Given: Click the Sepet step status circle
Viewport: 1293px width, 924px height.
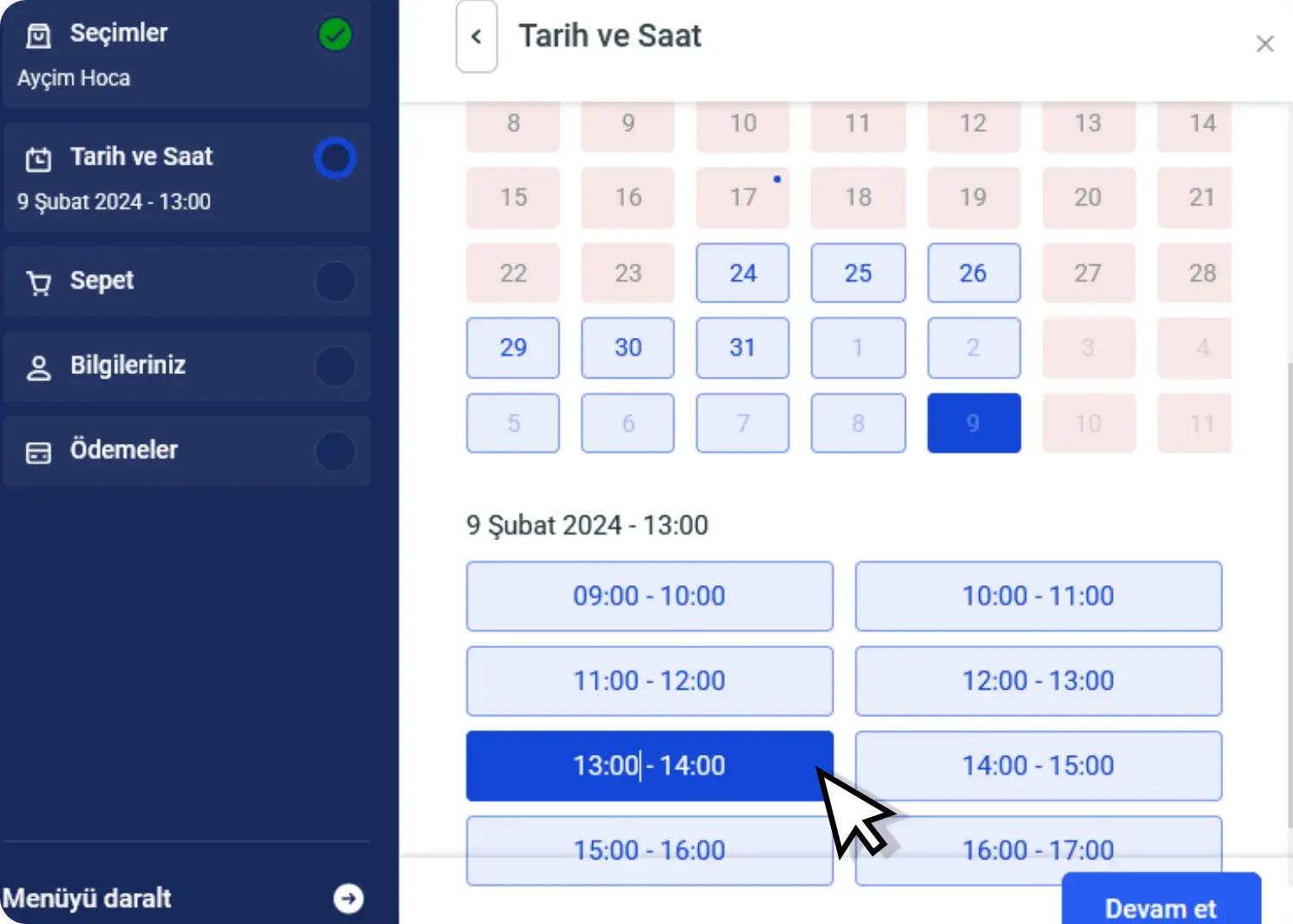Looking at the screenshot, I should [334, 282].
